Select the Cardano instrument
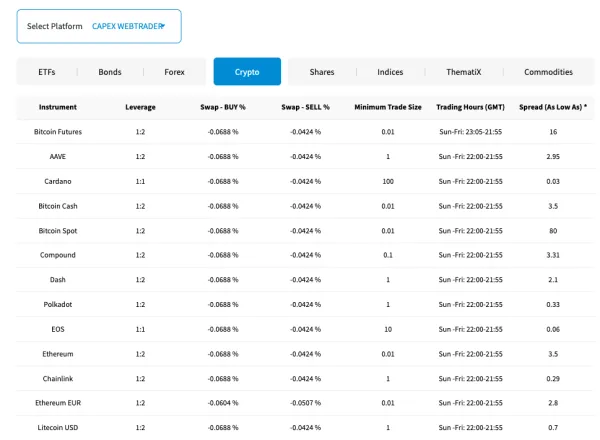Screen dimensions: 600x440 pos(58,181)
